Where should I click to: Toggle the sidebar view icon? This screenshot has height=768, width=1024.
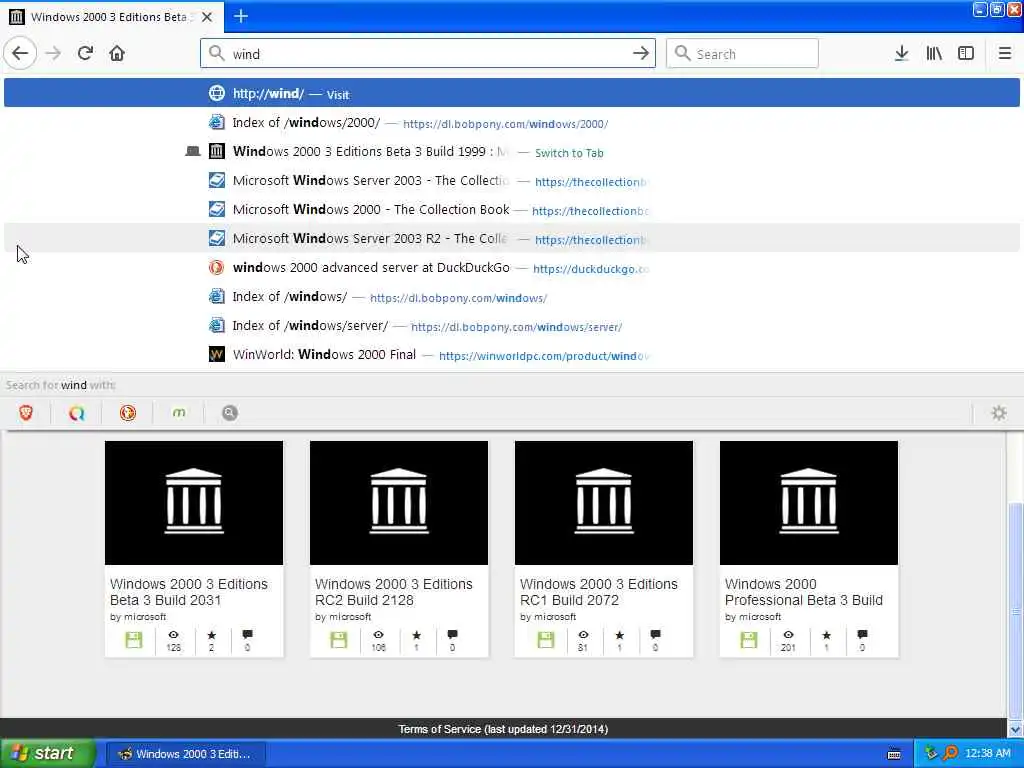coord(966,54)
